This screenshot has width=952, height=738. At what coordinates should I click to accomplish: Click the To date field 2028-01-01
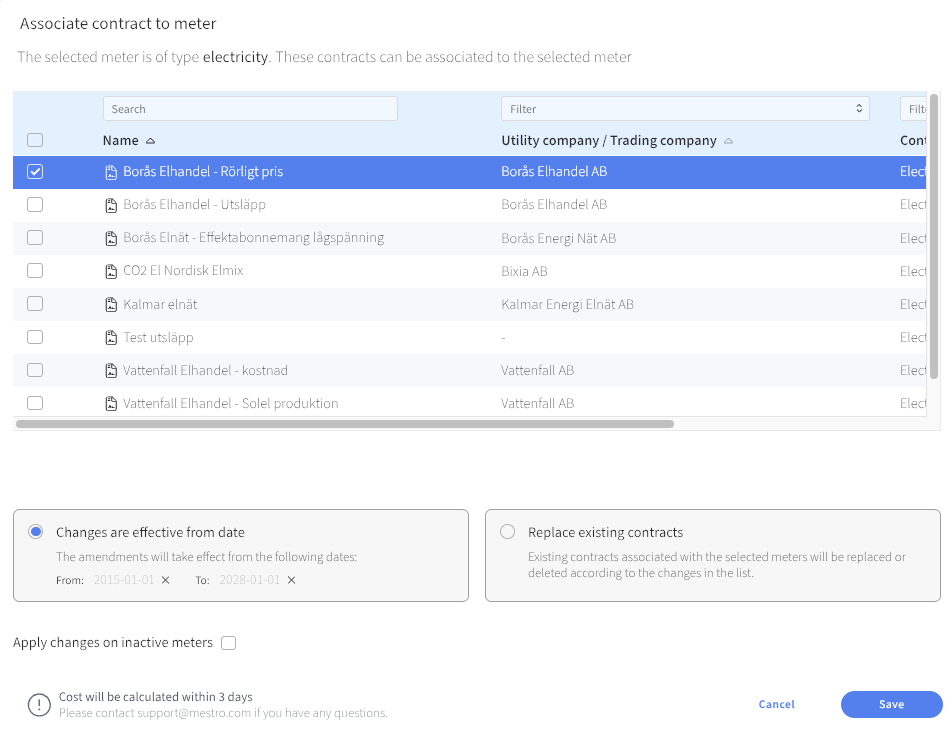(250, 580)
